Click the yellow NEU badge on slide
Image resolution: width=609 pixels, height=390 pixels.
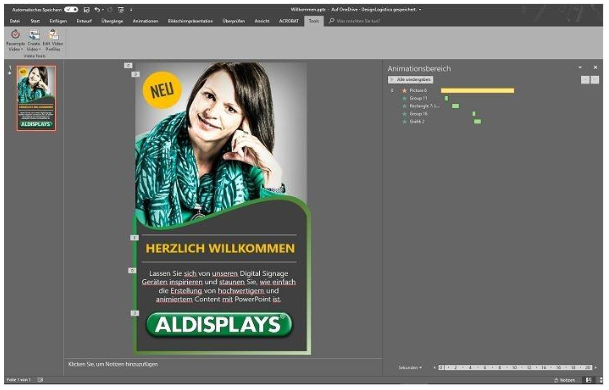point(162,90)
